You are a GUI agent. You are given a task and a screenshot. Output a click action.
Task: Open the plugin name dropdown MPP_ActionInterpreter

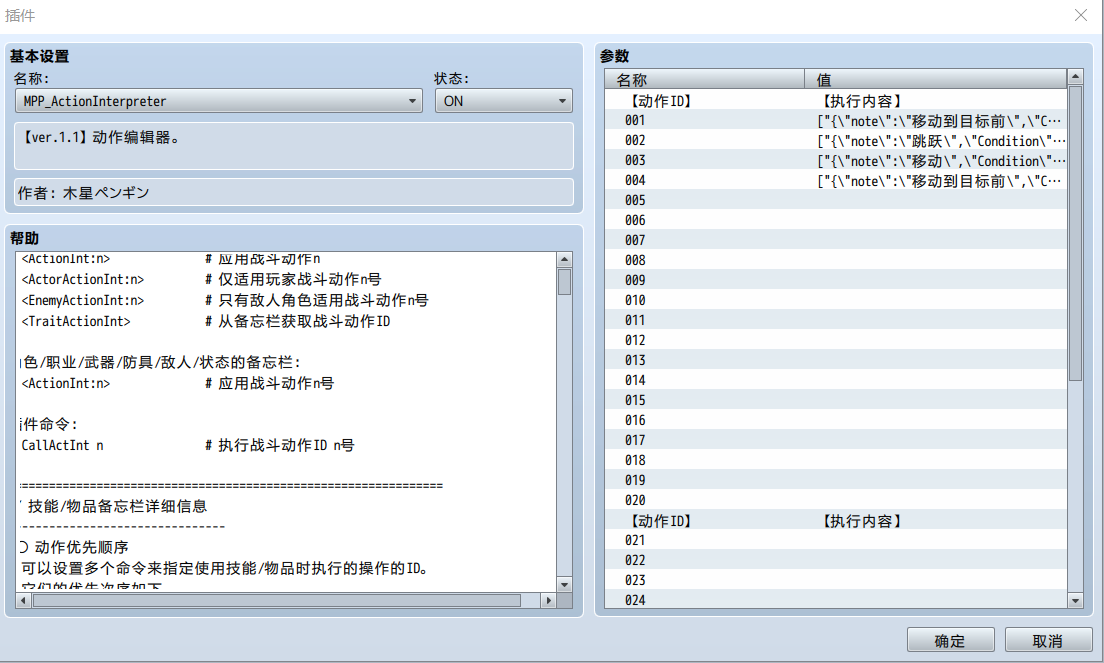[218, 101]
